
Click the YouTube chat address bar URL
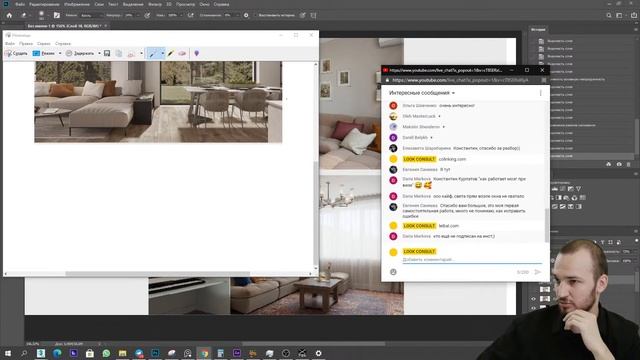click(460, 80)
